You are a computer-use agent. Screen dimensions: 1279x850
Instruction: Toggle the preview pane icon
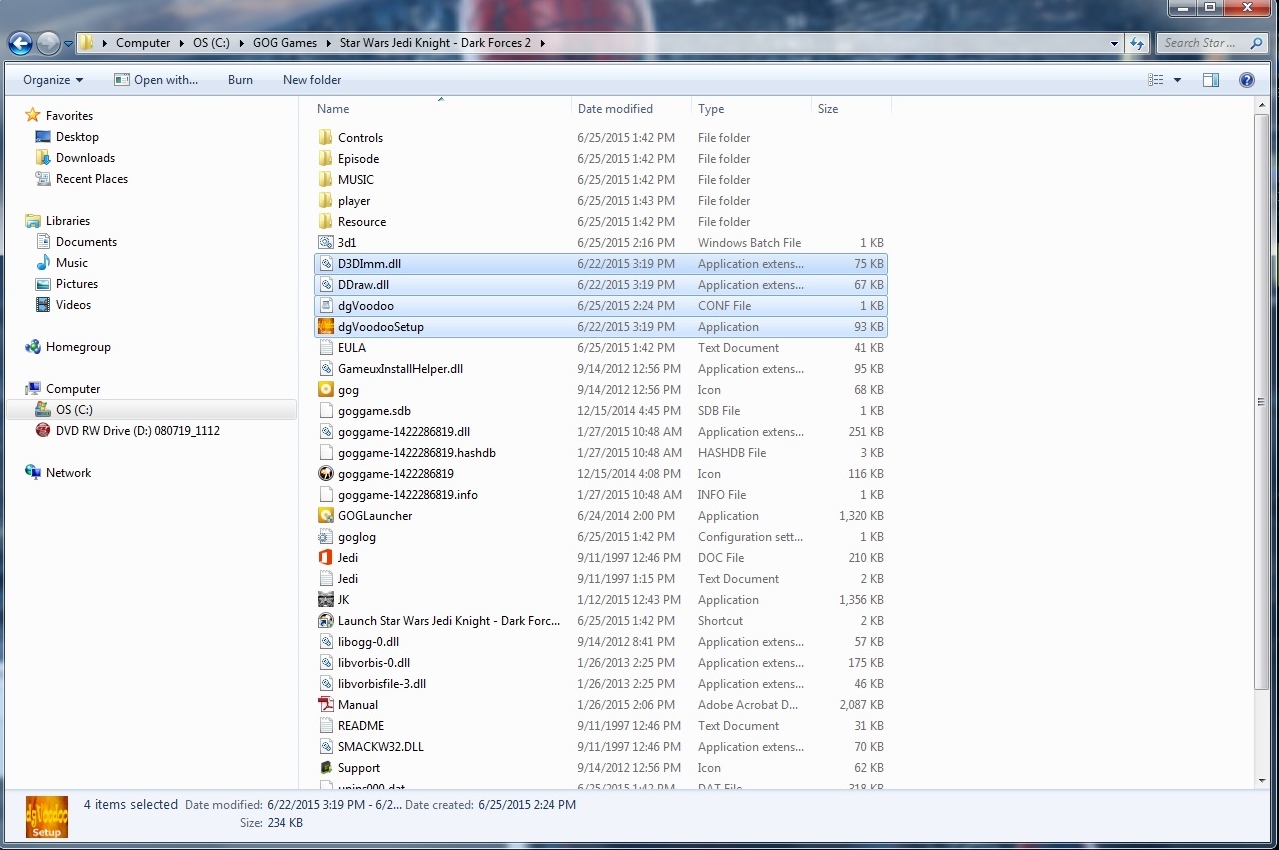(x=1211, y=80)
